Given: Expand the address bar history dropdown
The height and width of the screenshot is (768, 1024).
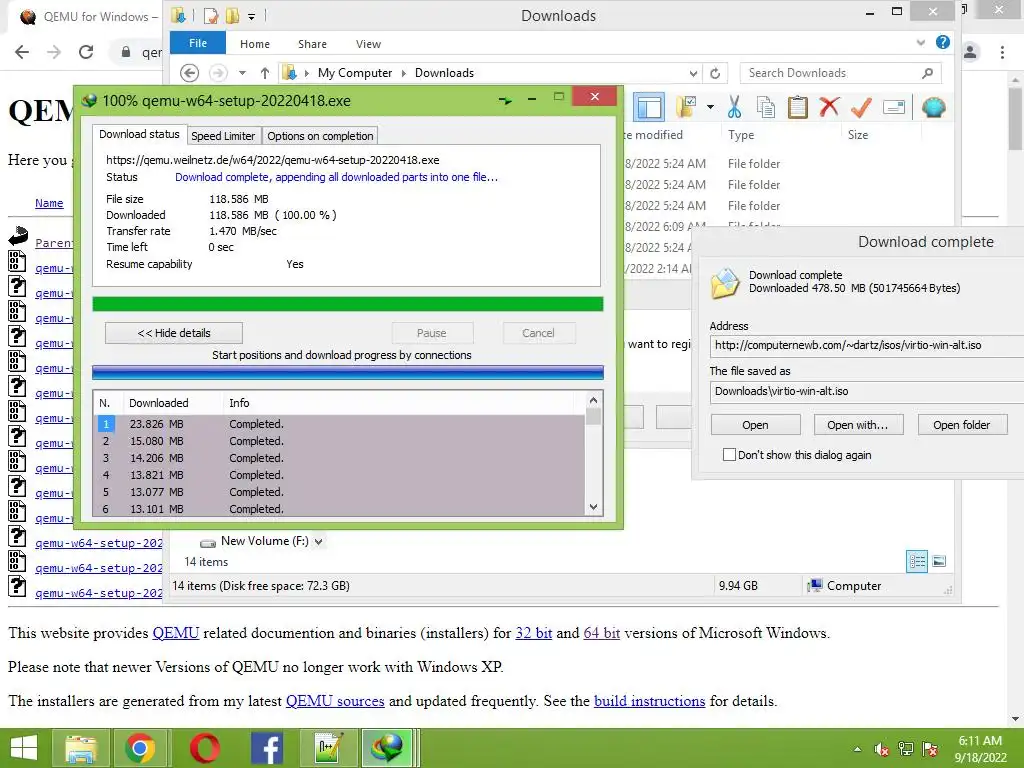Looking at the screenshot, I should click(693, 73).
